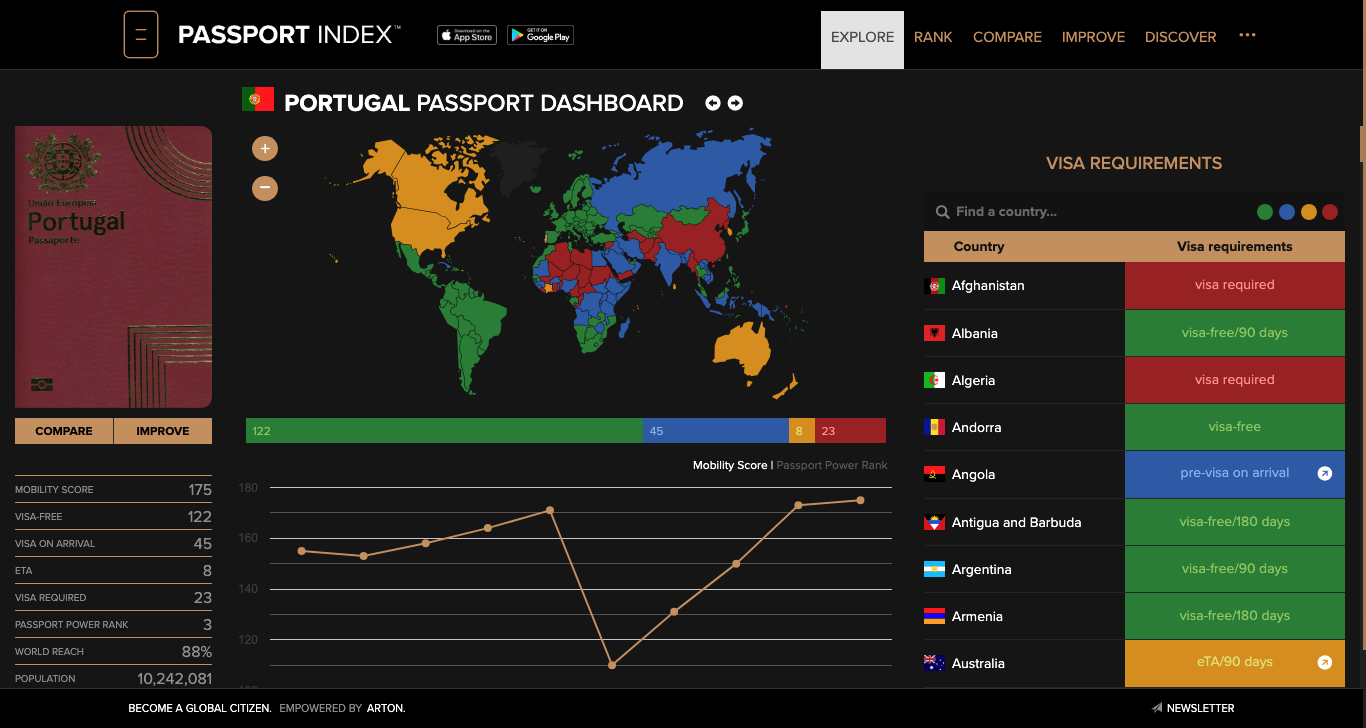Select Argentina in the country list
Image resolution: width=1366 pixels, height=728 pixels.
tap(981, 569)
